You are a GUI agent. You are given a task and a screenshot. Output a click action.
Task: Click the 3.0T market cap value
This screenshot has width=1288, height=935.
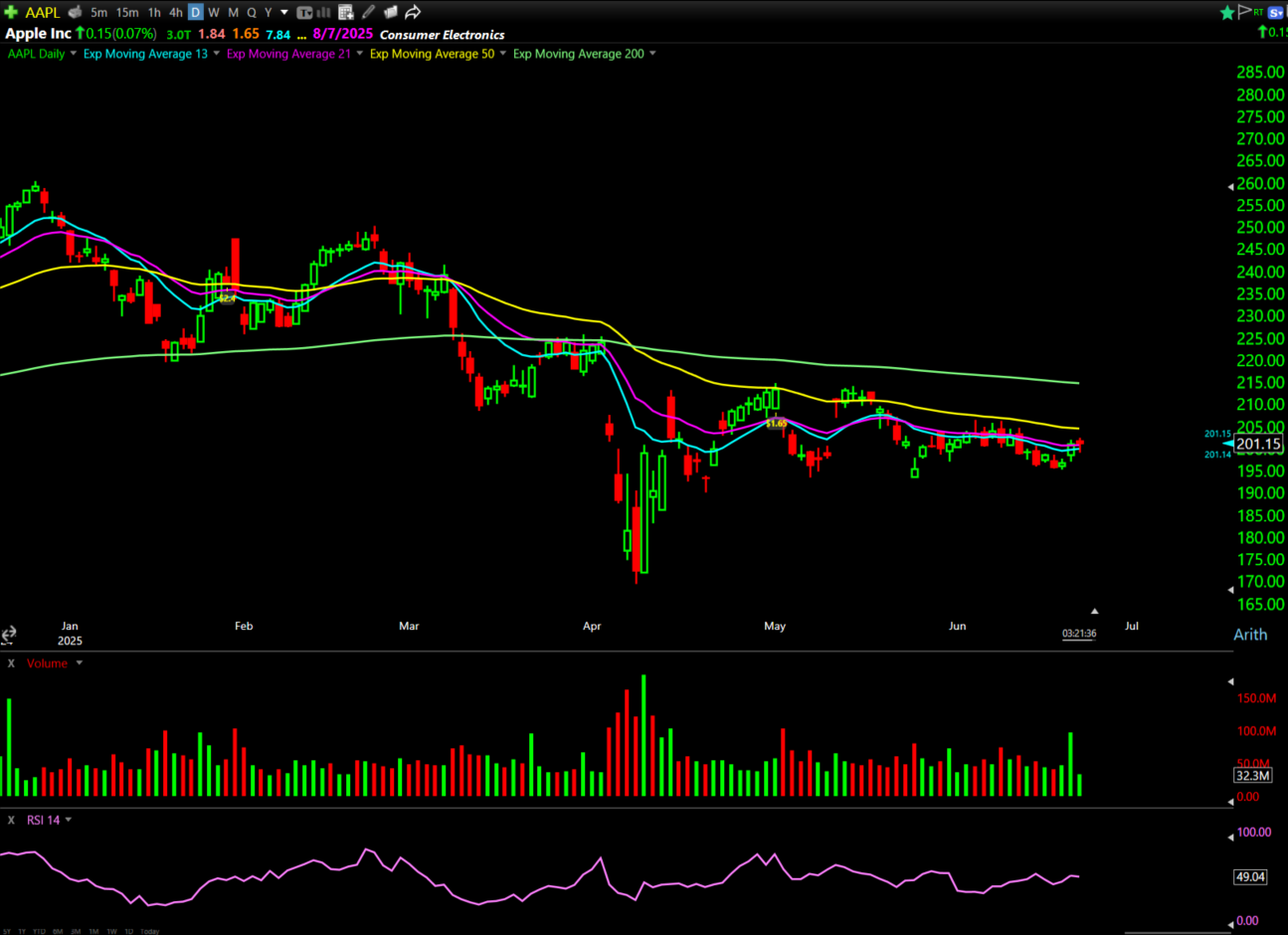(179, 35)
